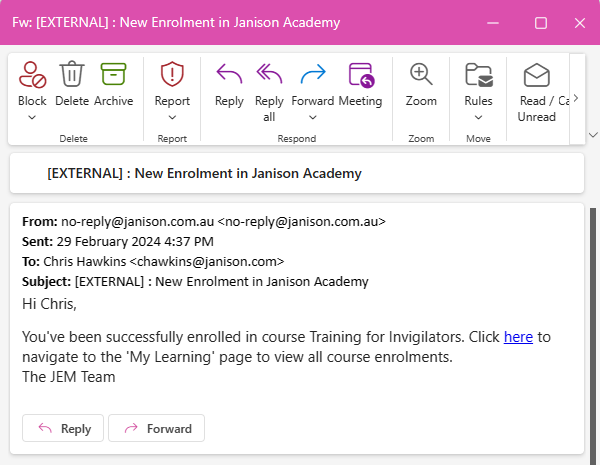
Task: Expand the Report dropdown chevron
Action: tap(172, 117)
